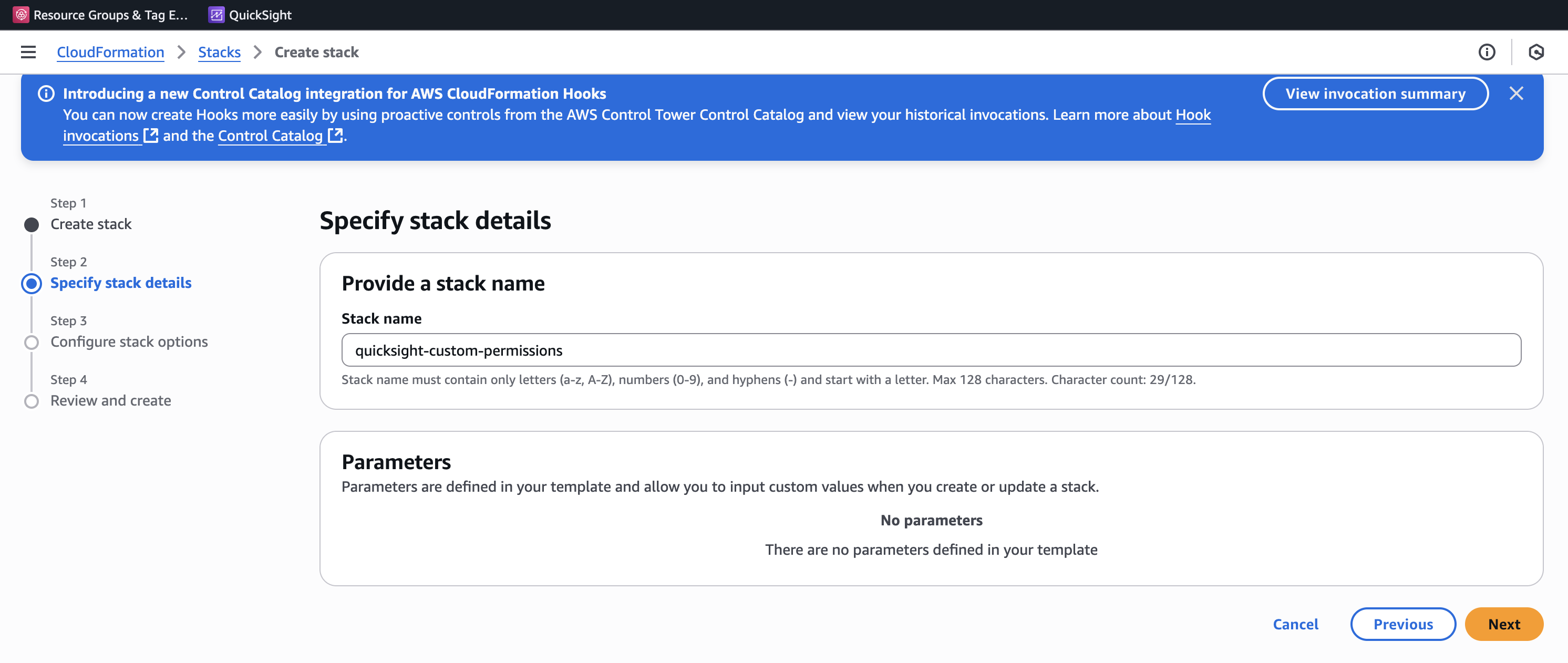
Task: Open the Resource Groups & Tag Editor shortcut
Action: click(x=101, y=15)
